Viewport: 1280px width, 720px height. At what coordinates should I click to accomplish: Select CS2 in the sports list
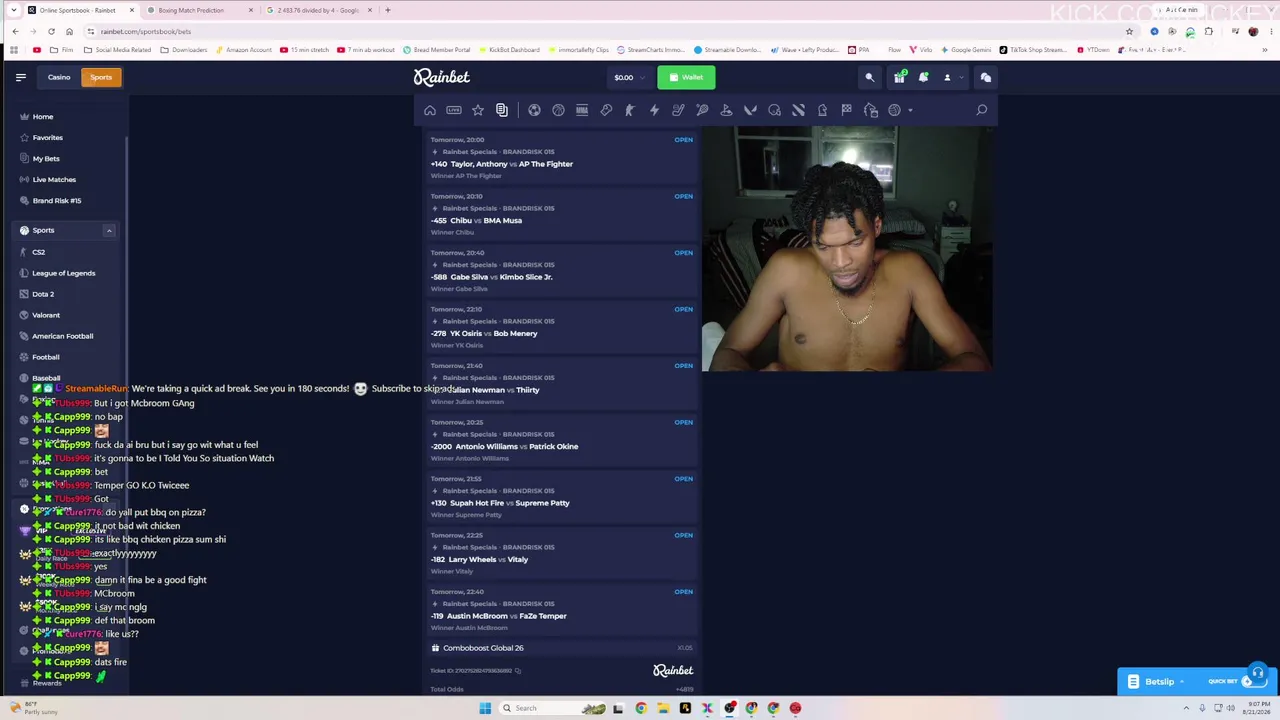pos(38,252)
